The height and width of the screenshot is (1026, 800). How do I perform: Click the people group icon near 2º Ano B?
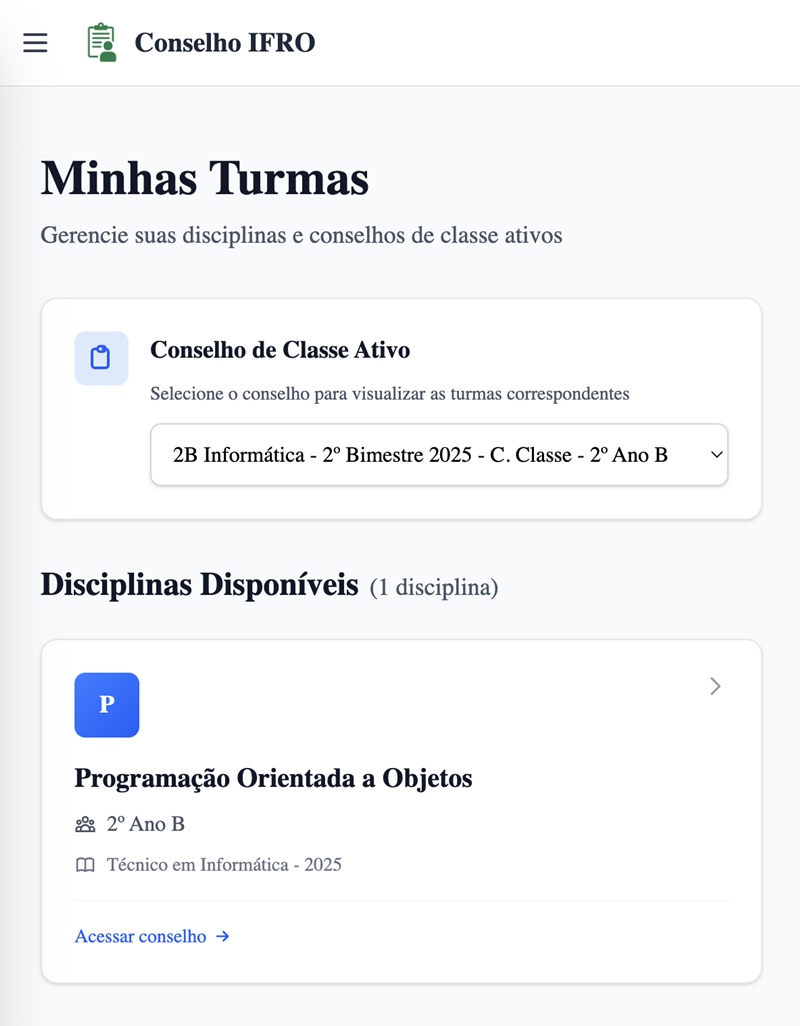tap(85, 824)
